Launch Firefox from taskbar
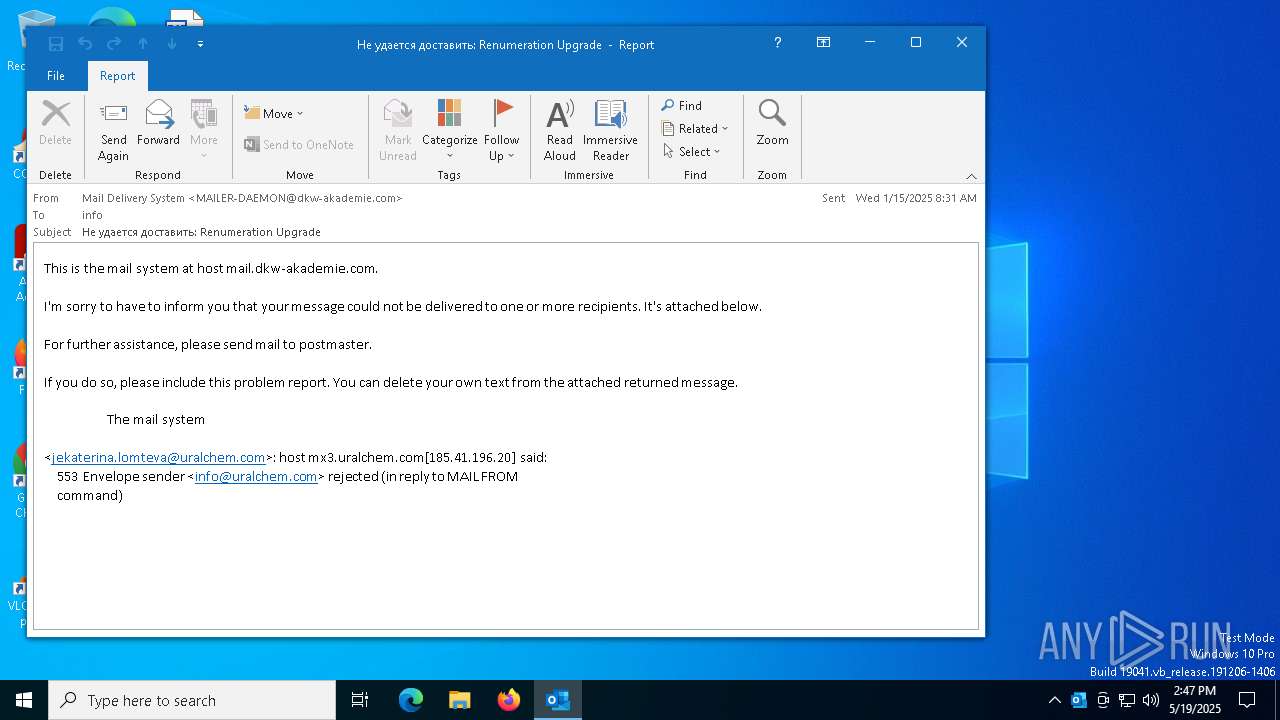This screenshot has height=720, width=1280. point(509,700)
